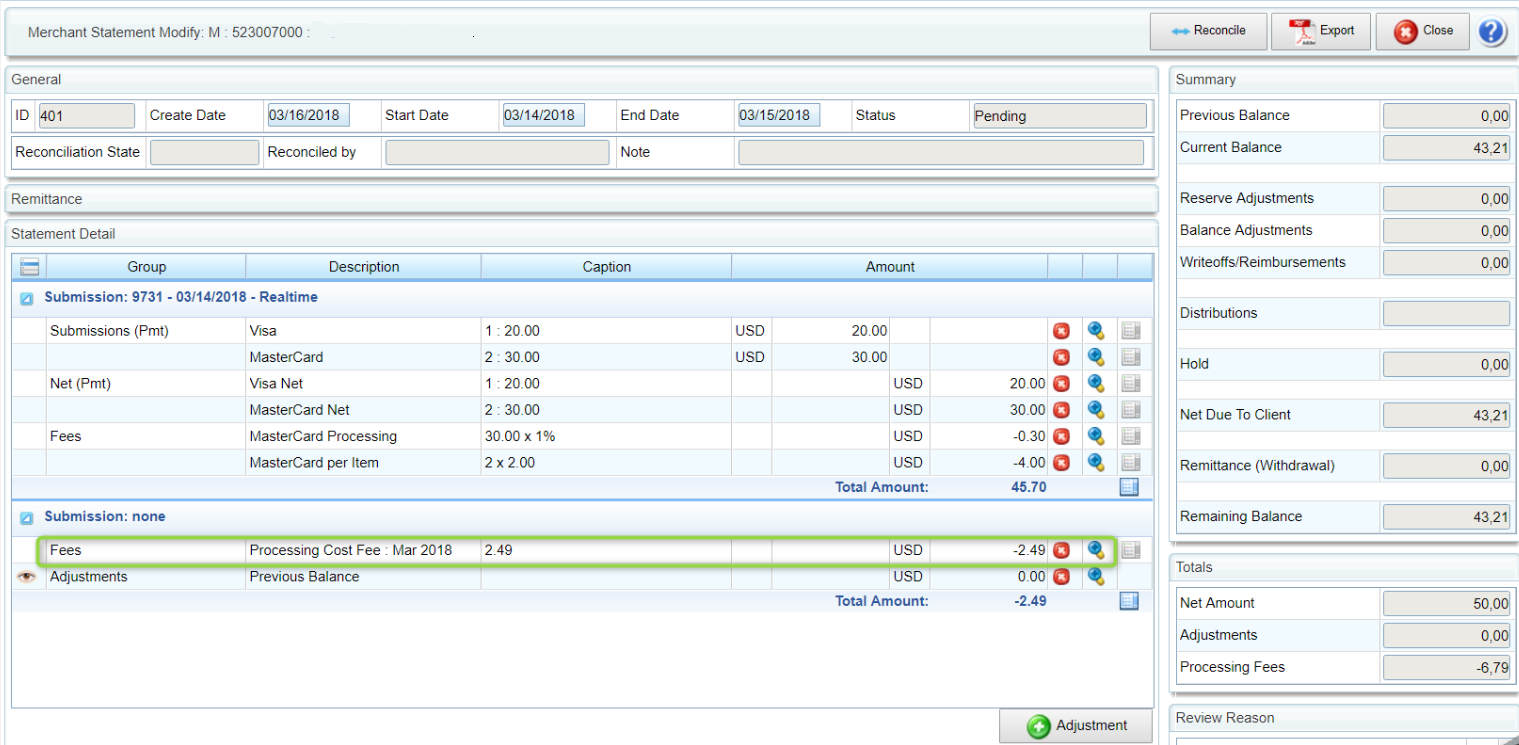Delete the Visa submission row
Image resolution: width=1519 pixels, height=745 pixels.
[1061, 331]
